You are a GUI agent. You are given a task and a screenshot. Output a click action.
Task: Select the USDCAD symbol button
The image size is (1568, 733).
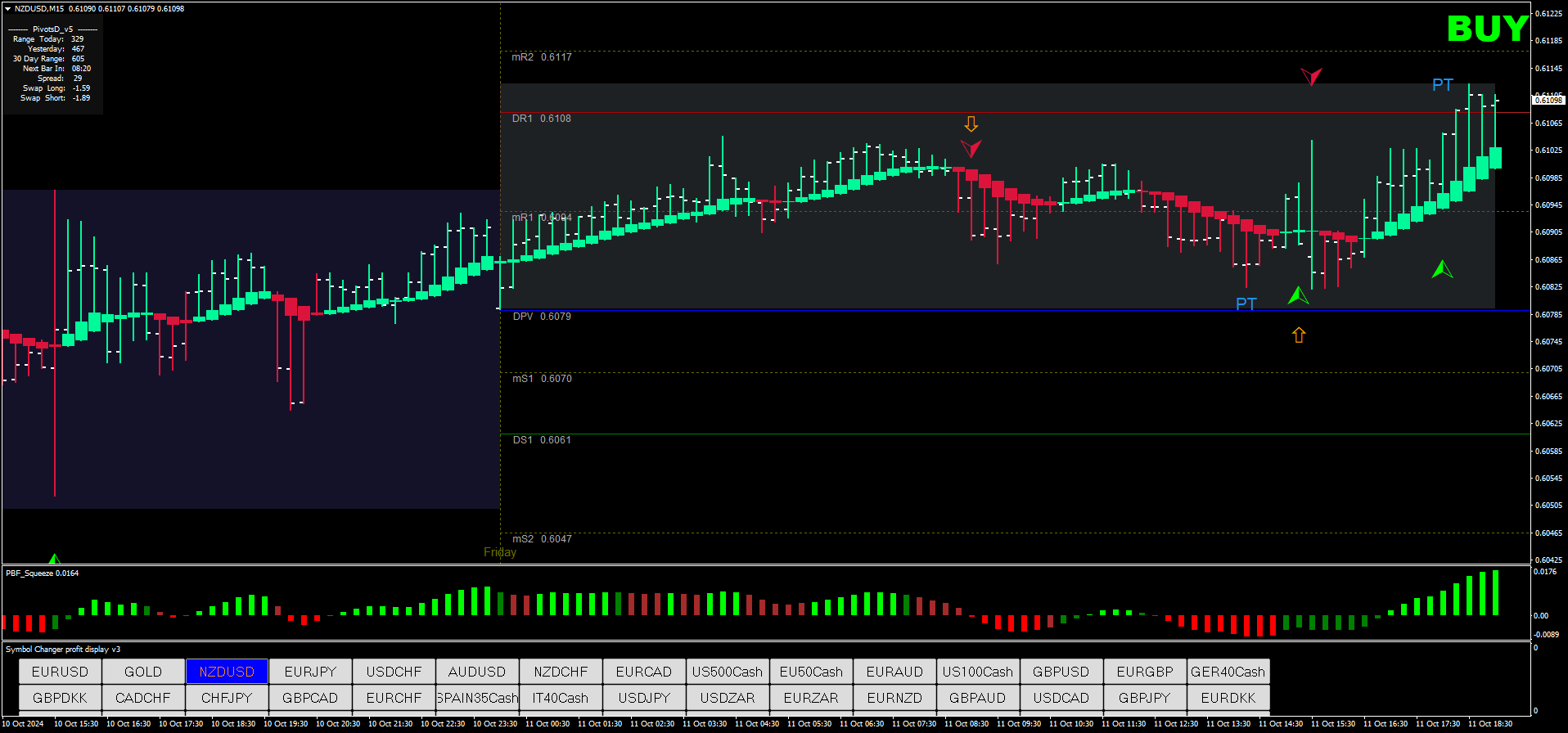click(x=1061, y=698)
